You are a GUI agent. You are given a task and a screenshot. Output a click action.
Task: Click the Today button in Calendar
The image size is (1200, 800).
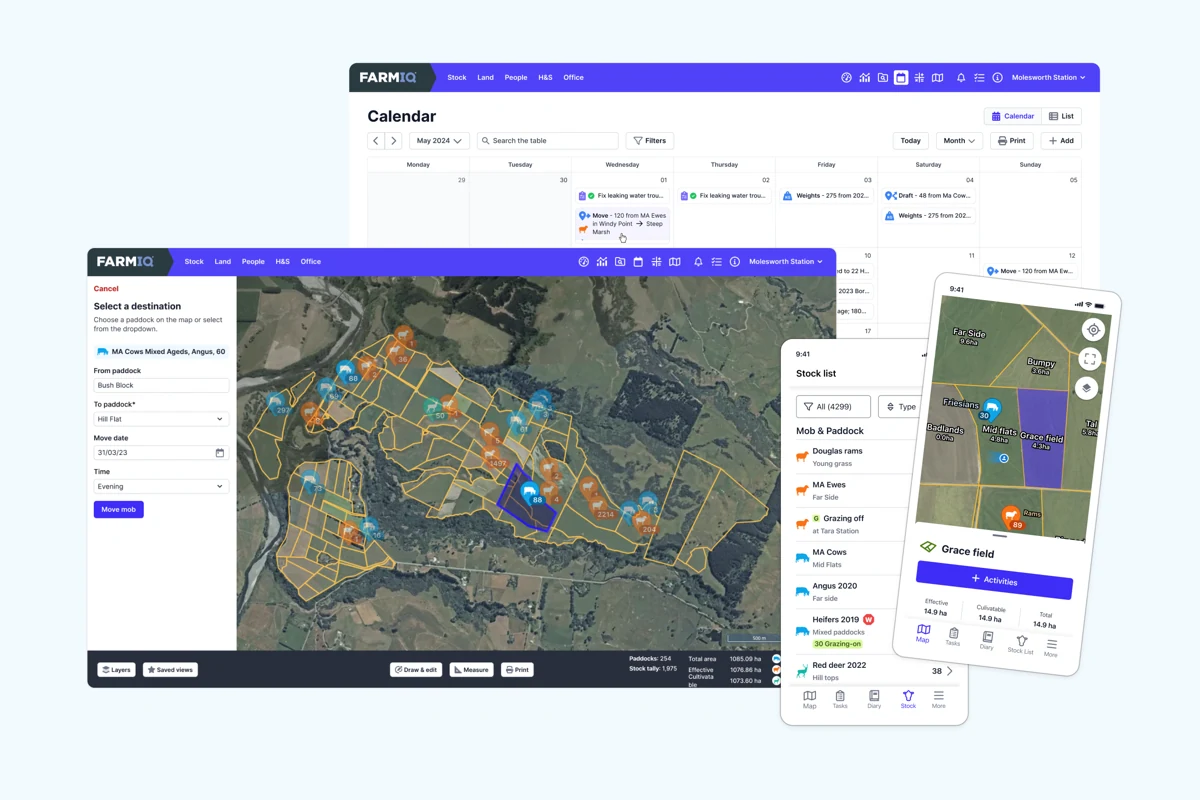click(x=910, y=141)
